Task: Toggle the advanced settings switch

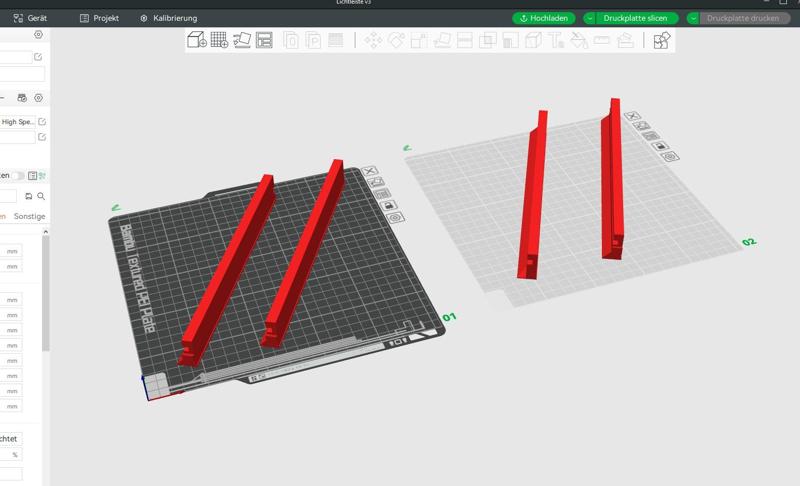Action: pos(18,175)
